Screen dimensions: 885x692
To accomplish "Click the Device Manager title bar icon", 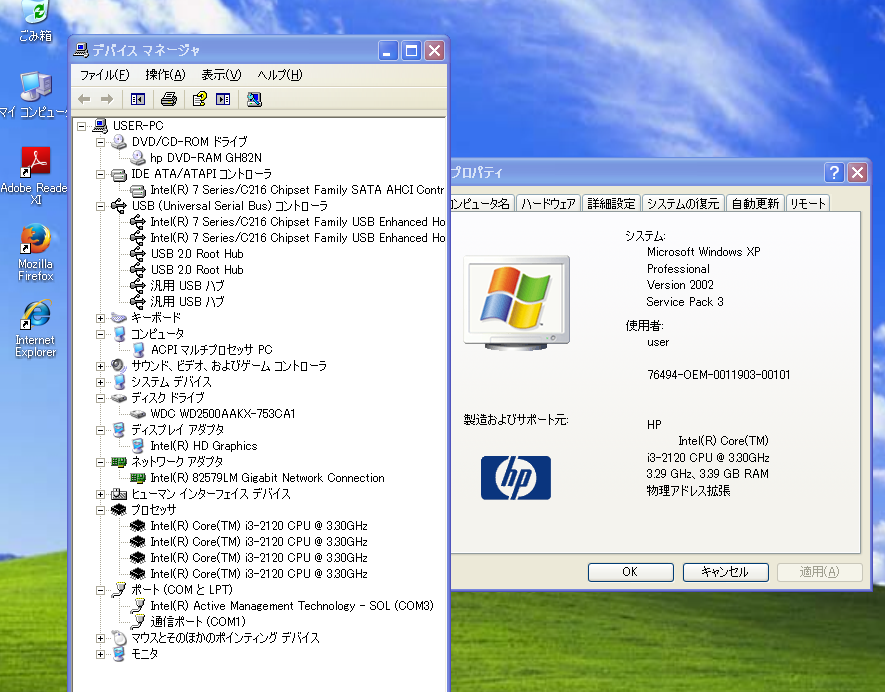I will tap(81, 50).
